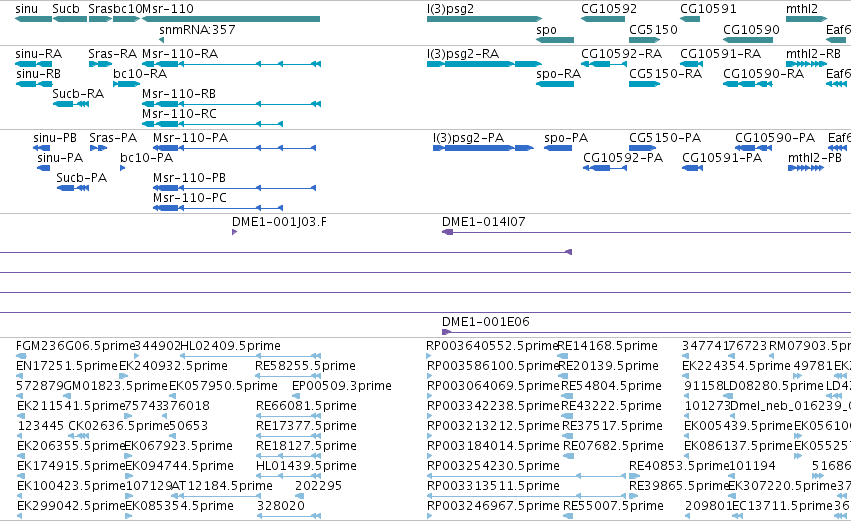The width and height of the screenshot is (851, 521).
Task: Open the CG10591-PA protein
Action: (693, 168)
